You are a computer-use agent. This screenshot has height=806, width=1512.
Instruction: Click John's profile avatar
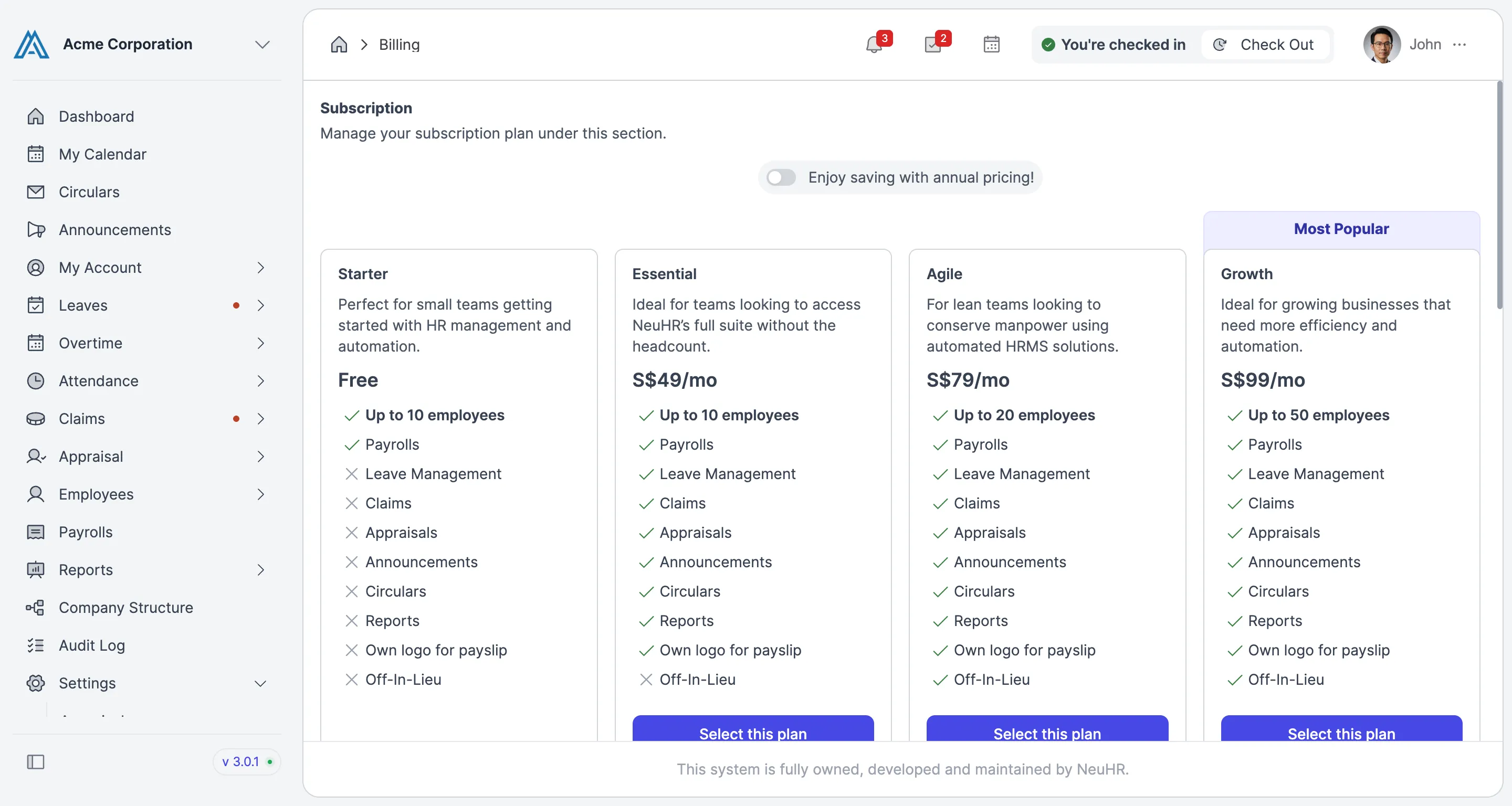pyautogui.click(x=1382, y=45)
